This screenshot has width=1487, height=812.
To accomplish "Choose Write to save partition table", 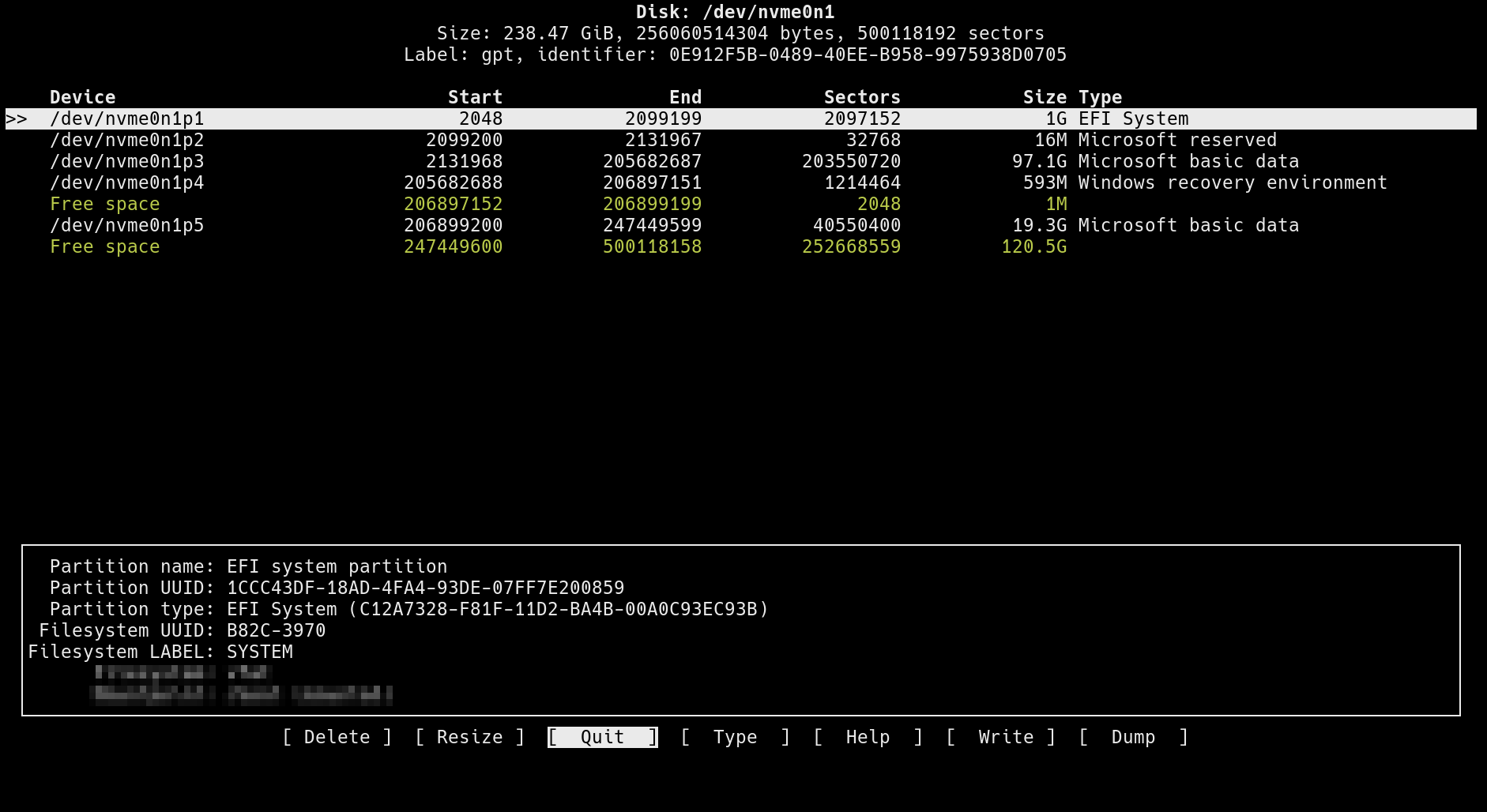I will pos(1000,737).
